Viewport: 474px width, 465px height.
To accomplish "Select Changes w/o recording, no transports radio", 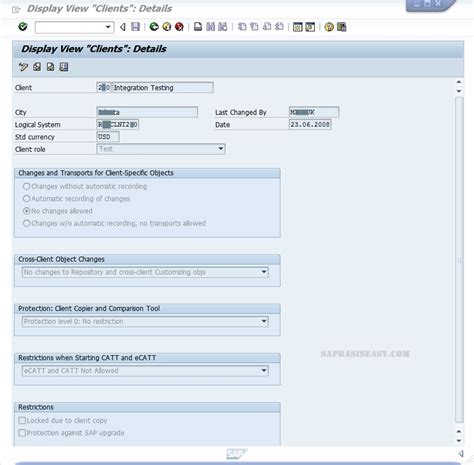I will click(26, 223).
